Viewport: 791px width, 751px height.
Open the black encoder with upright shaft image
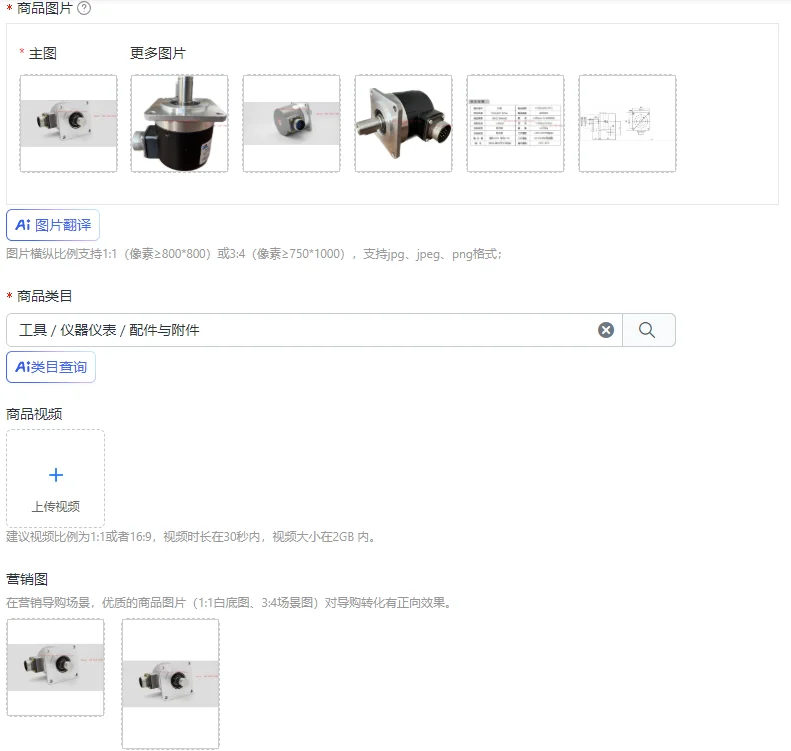pyautogui.click(x=180, y=124)
